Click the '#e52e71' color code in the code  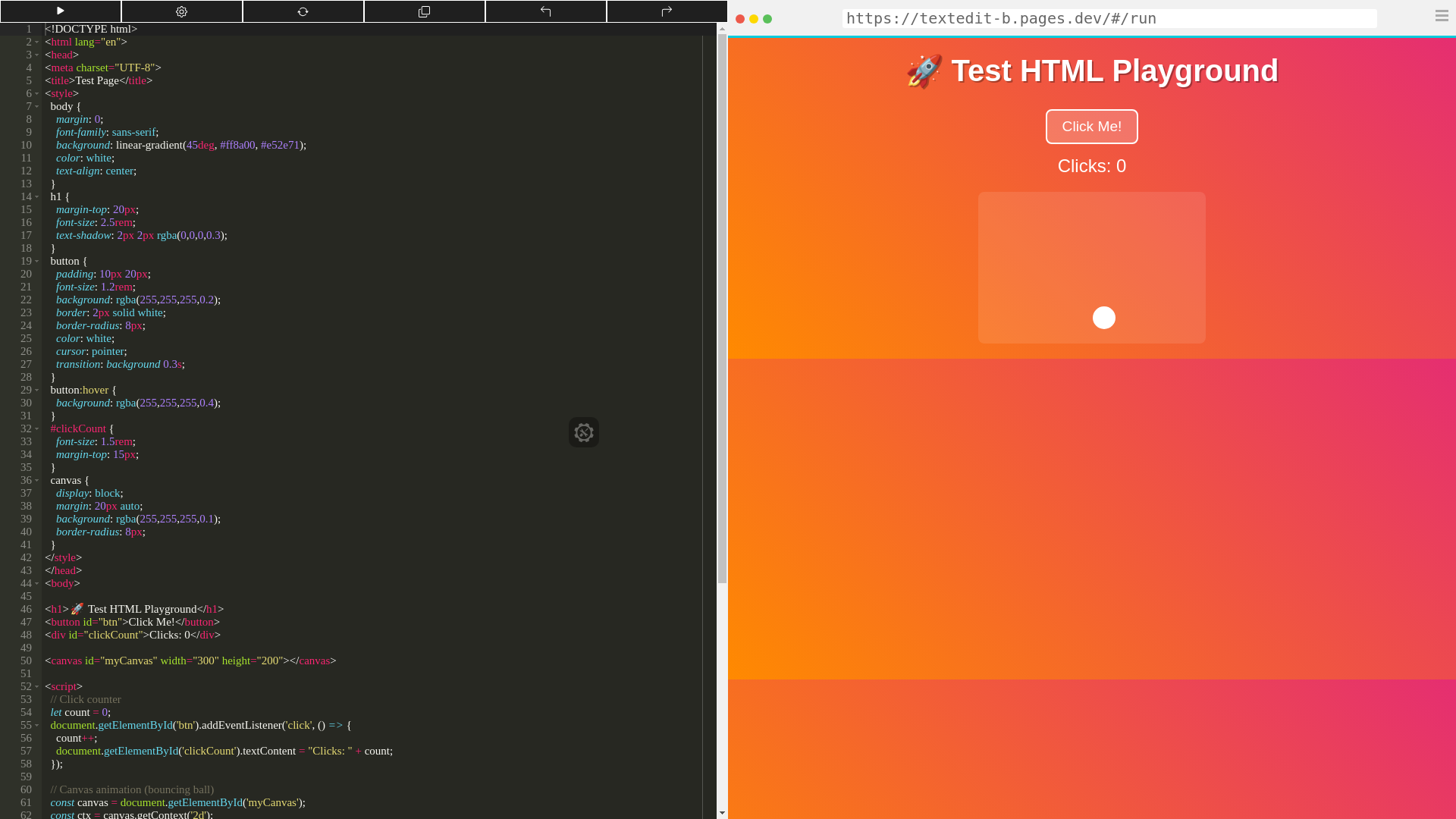[x=280, y=145]
